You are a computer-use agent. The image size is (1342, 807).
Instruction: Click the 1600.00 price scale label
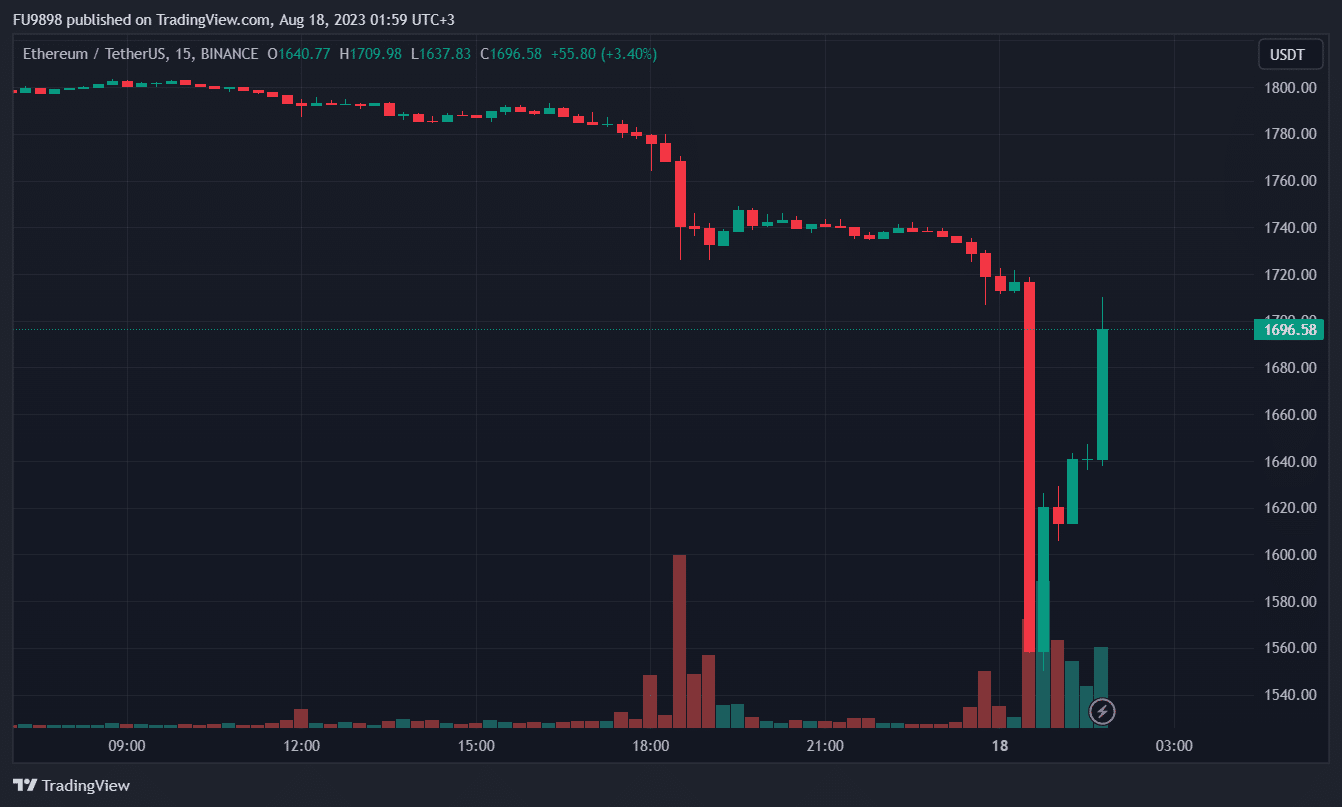pos(1288,555)
